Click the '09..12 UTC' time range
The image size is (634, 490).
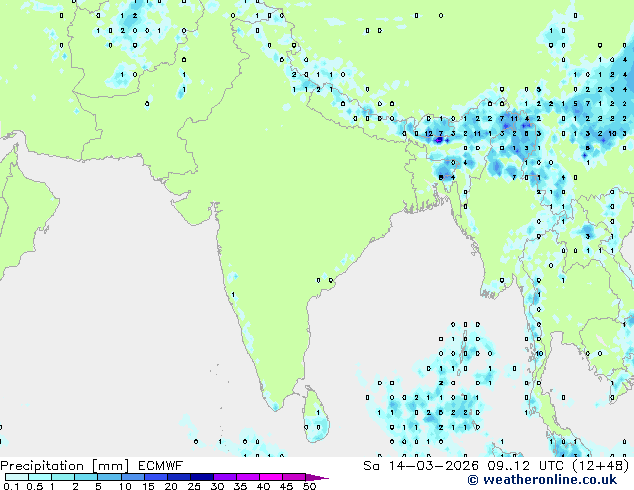click(527, 466)
